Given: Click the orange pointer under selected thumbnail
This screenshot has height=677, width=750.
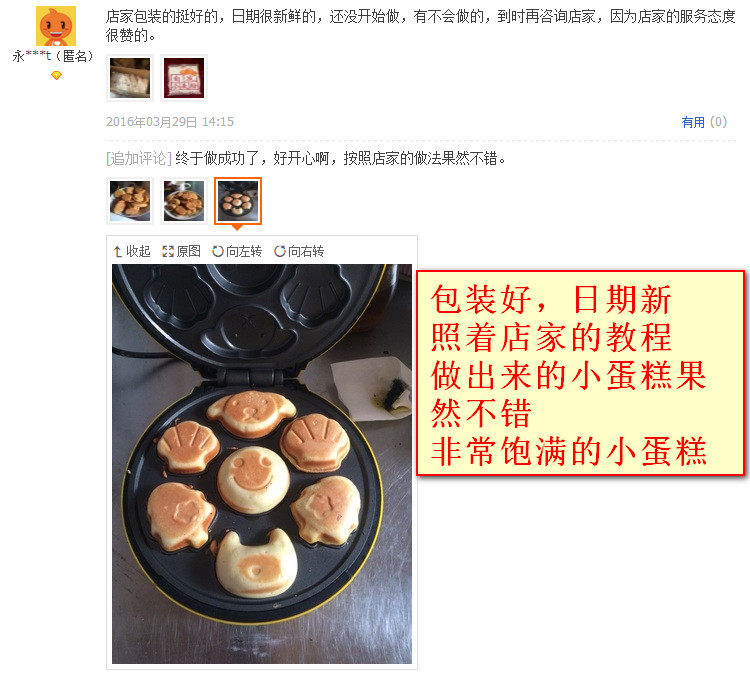Looking at the screenshot, I should point(237,227).
